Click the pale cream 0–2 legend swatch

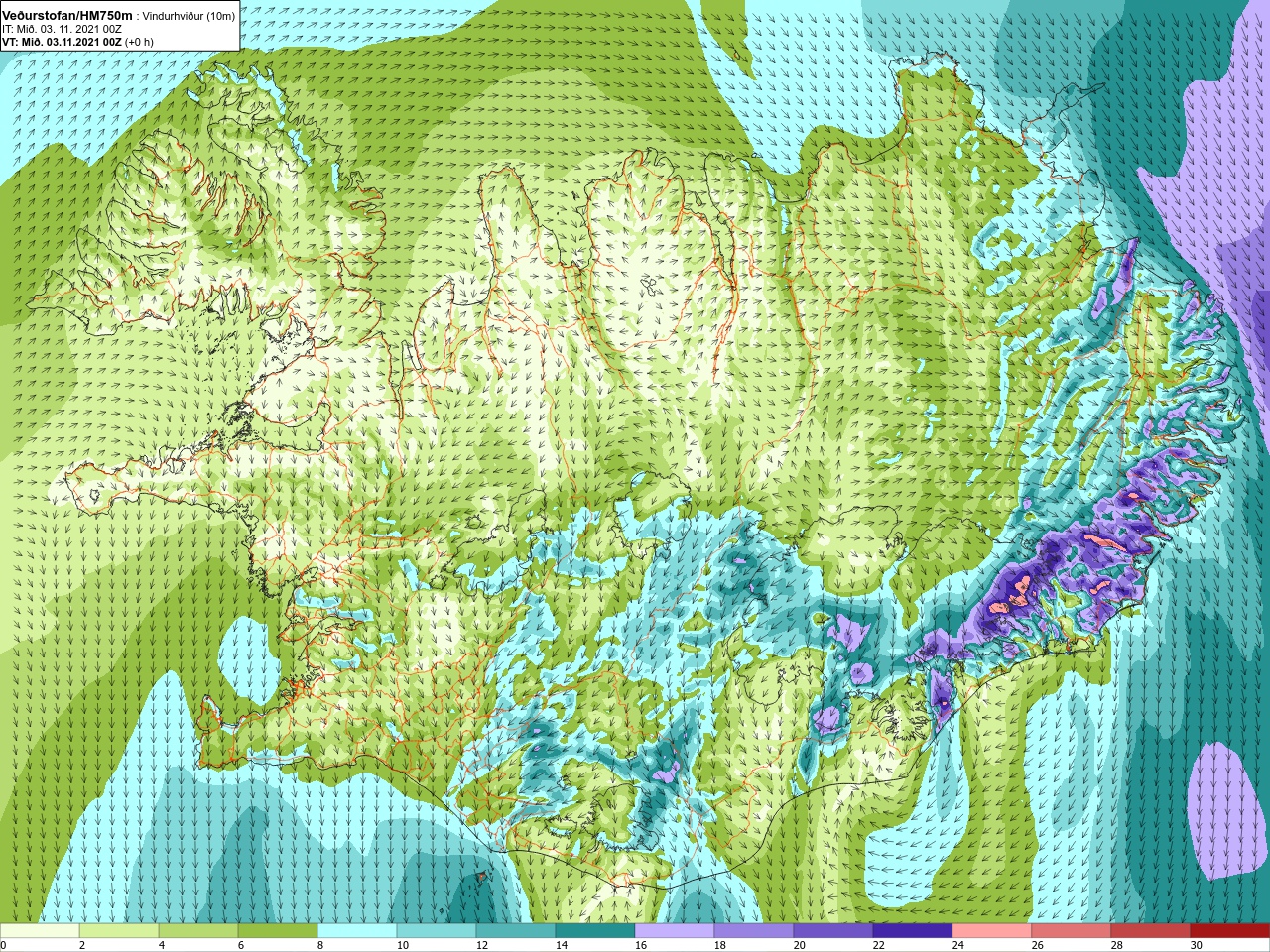(40, 931)
